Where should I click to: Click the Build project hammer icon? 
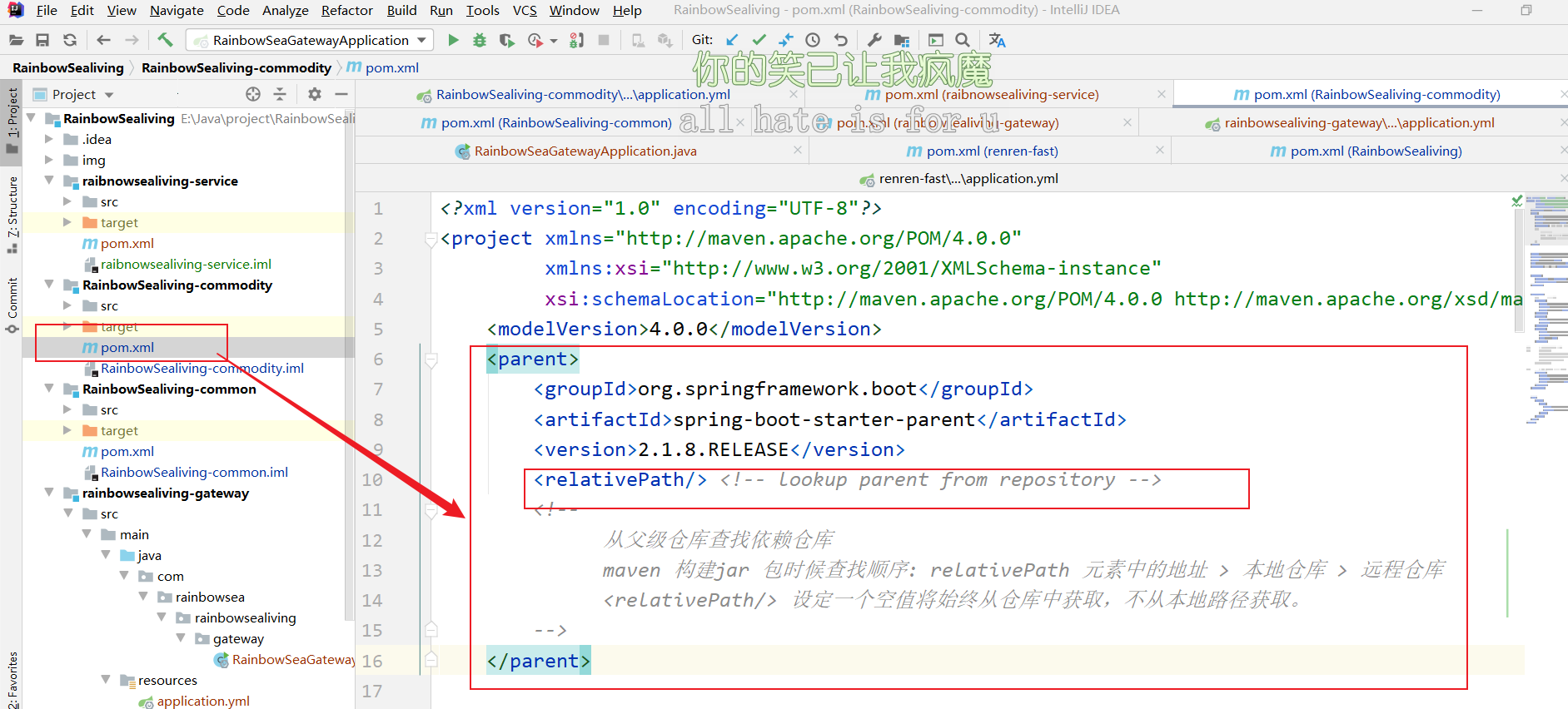click(x=165, y=39)
